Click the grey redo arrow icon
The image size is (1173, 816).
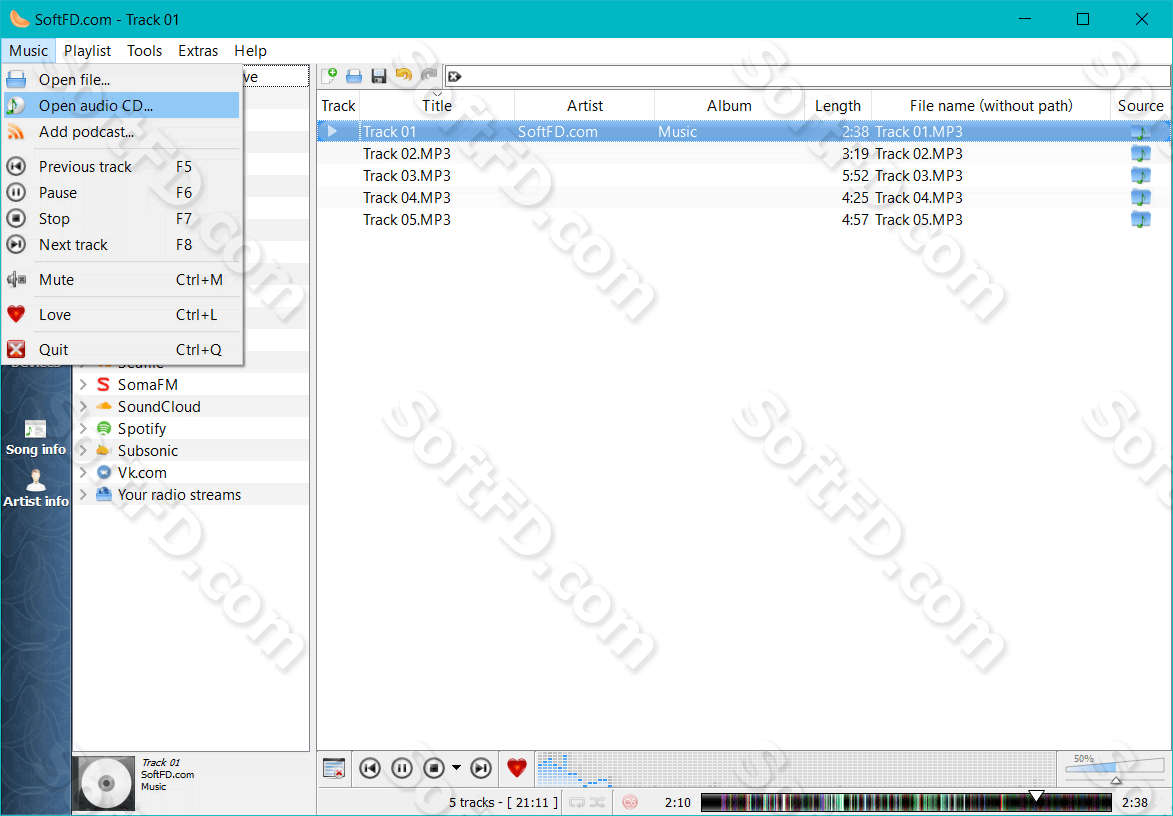tap(429, 75)
